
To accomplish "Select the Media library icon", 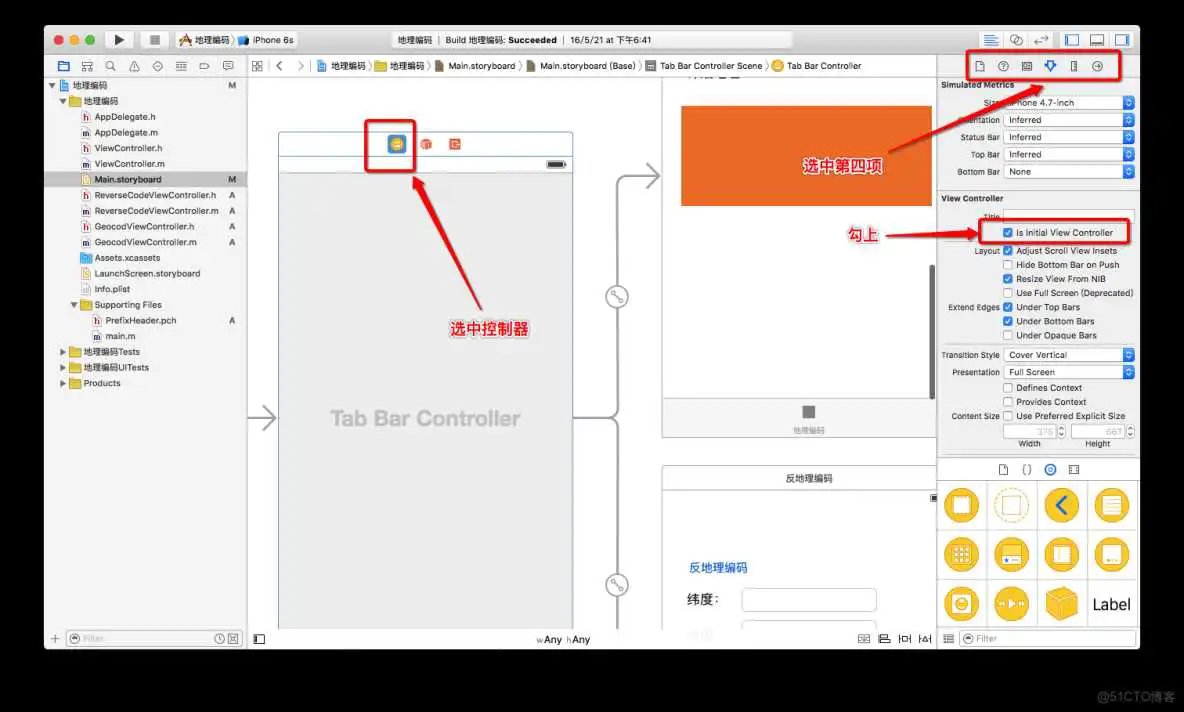I will (1074, 469).
